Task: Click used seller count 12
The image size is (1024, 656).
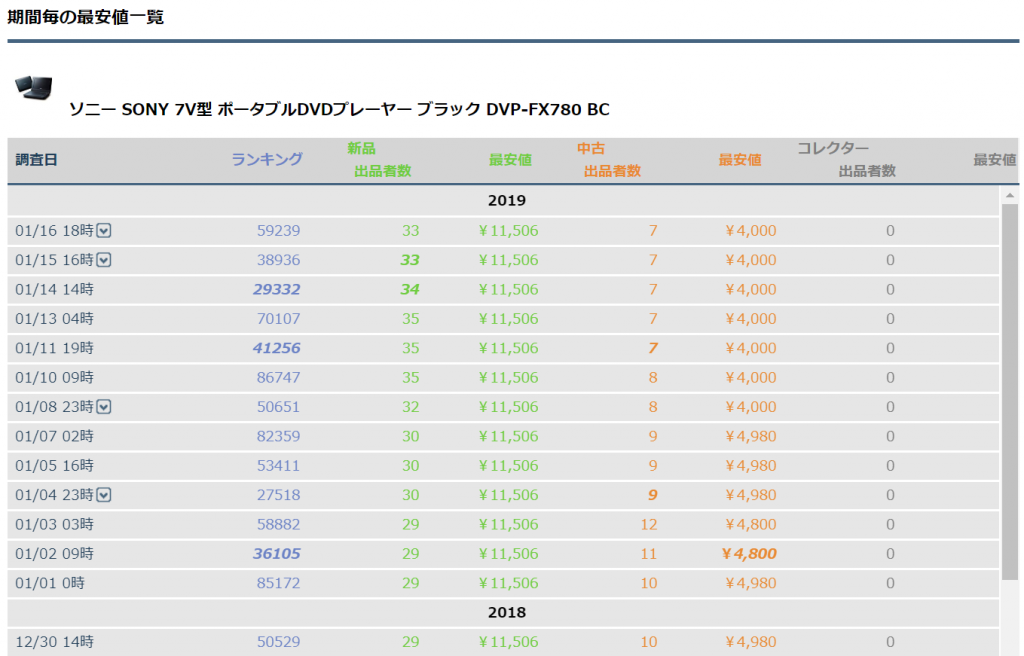Action: 649,525
